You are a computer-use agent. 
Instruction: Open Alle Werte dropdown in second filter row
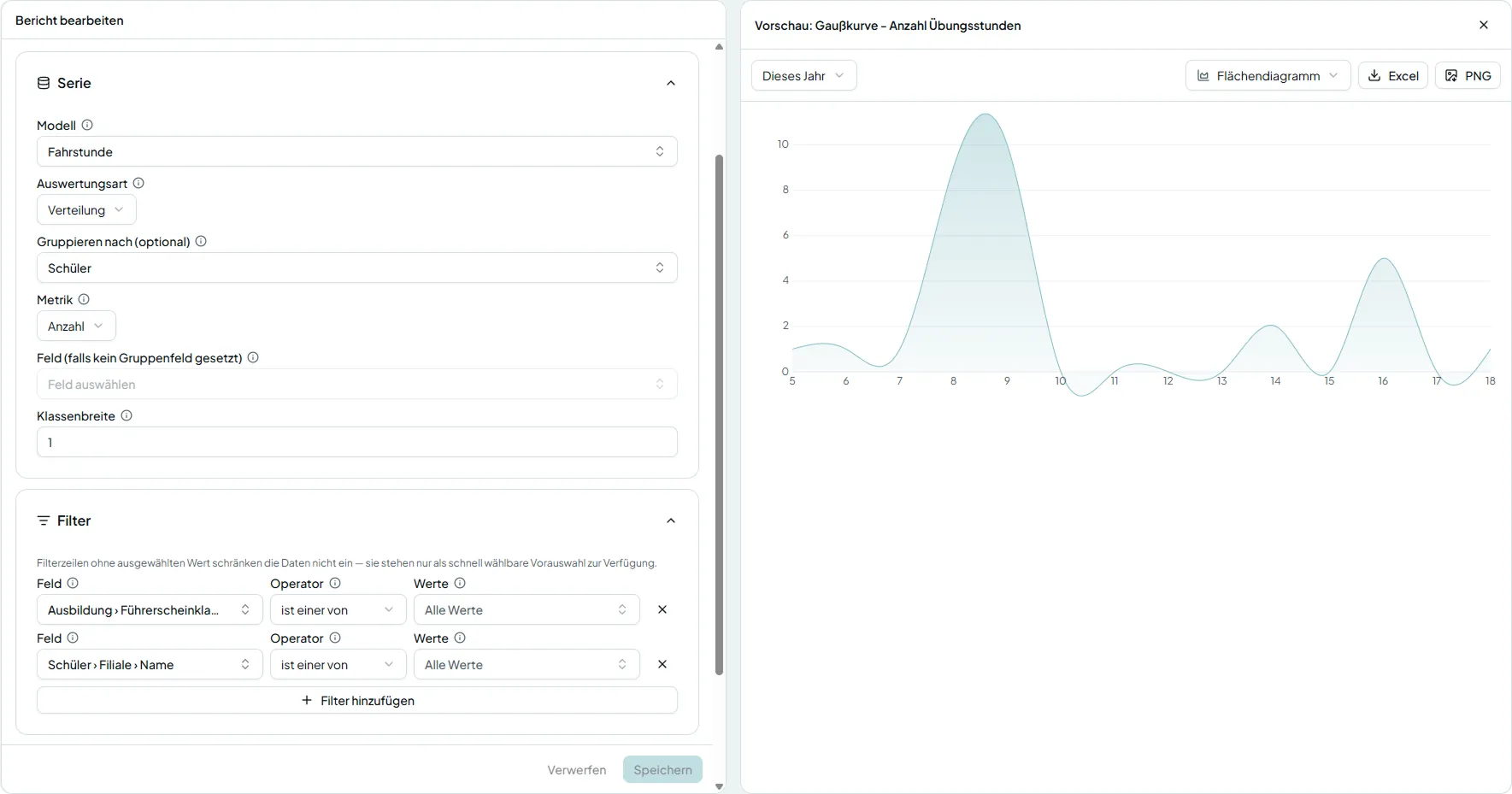(x=527, y=664)
